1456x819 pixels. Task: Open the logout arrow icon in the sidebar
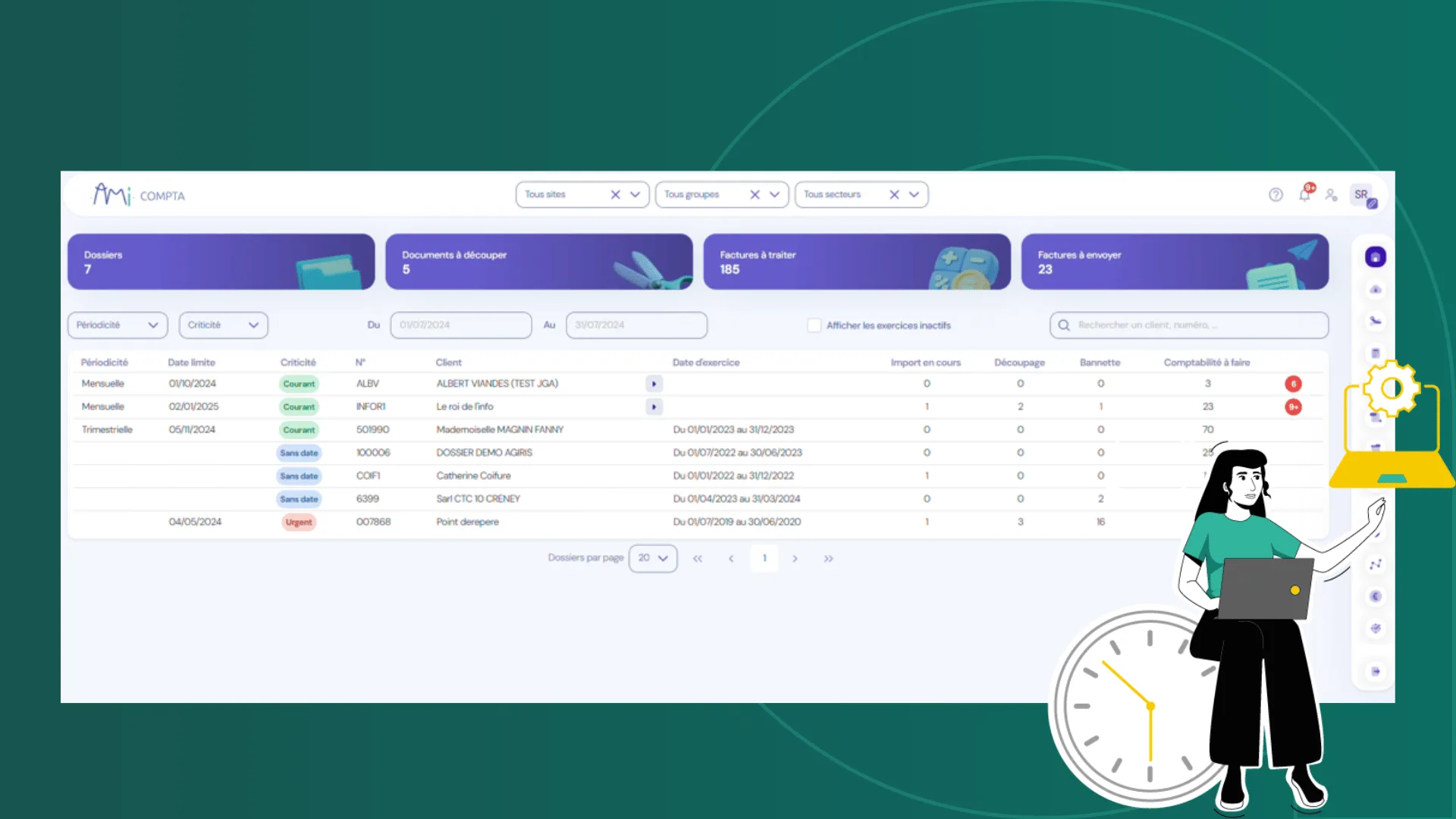point(1375,671)
